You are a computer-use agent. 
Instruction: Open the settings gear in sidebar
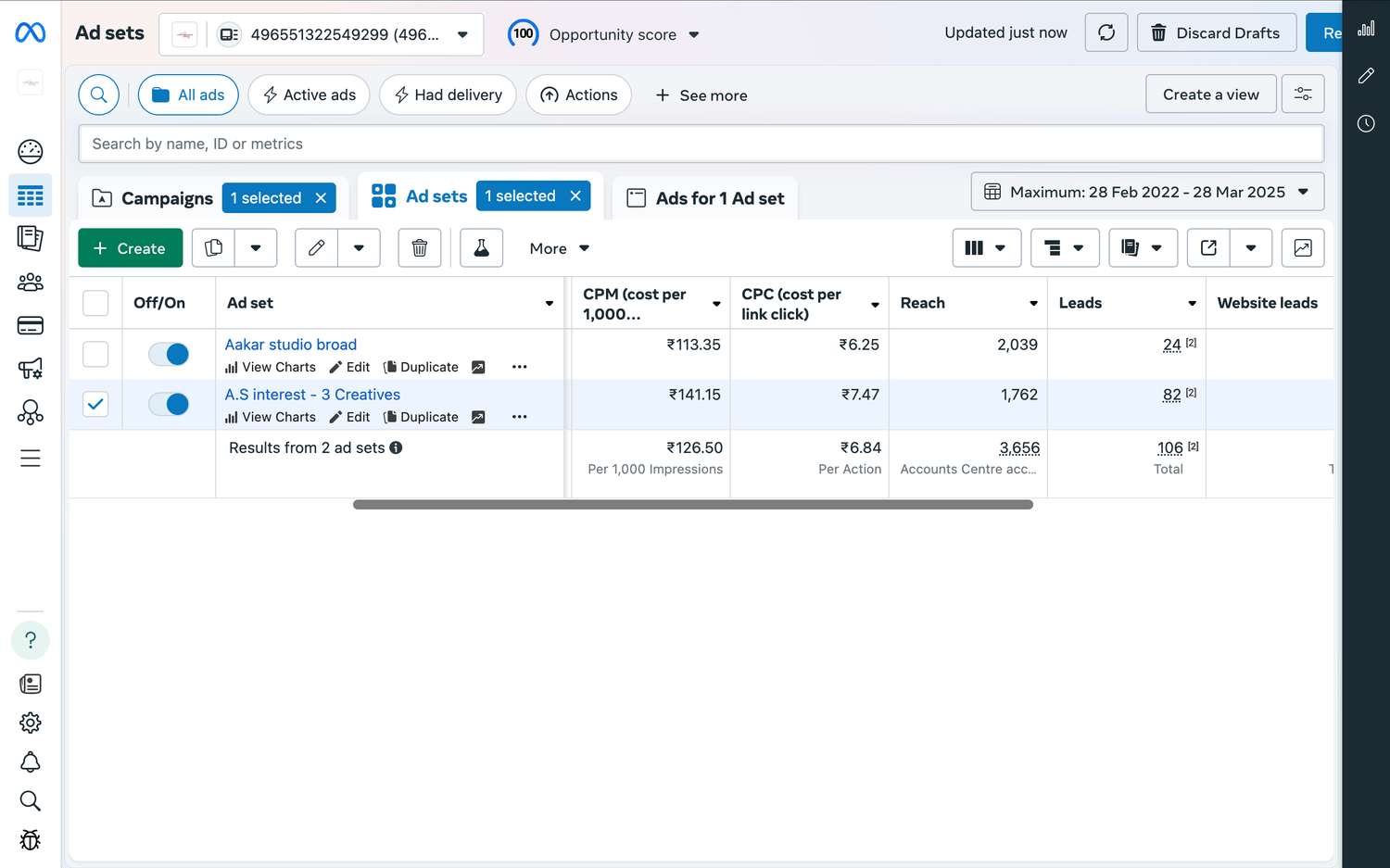click(31, 723)
